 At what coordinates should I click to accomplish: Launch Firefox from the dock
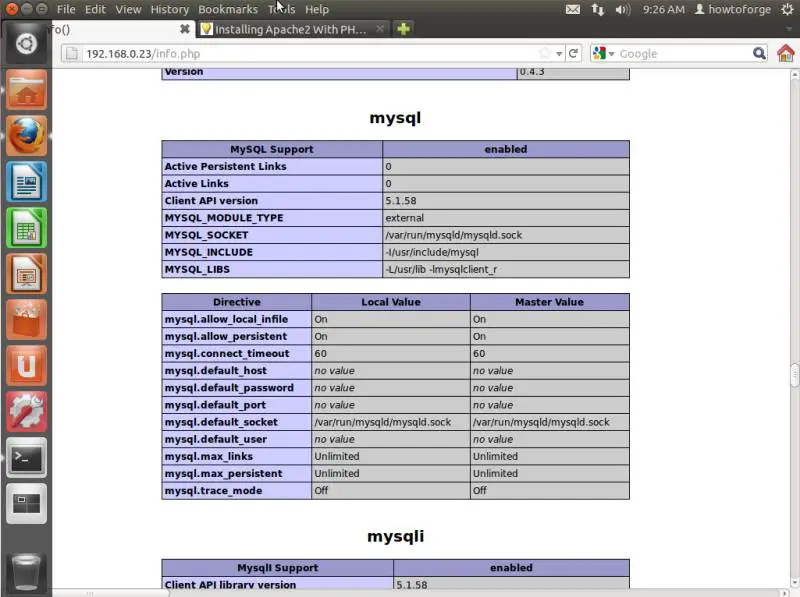coord(27,136)
